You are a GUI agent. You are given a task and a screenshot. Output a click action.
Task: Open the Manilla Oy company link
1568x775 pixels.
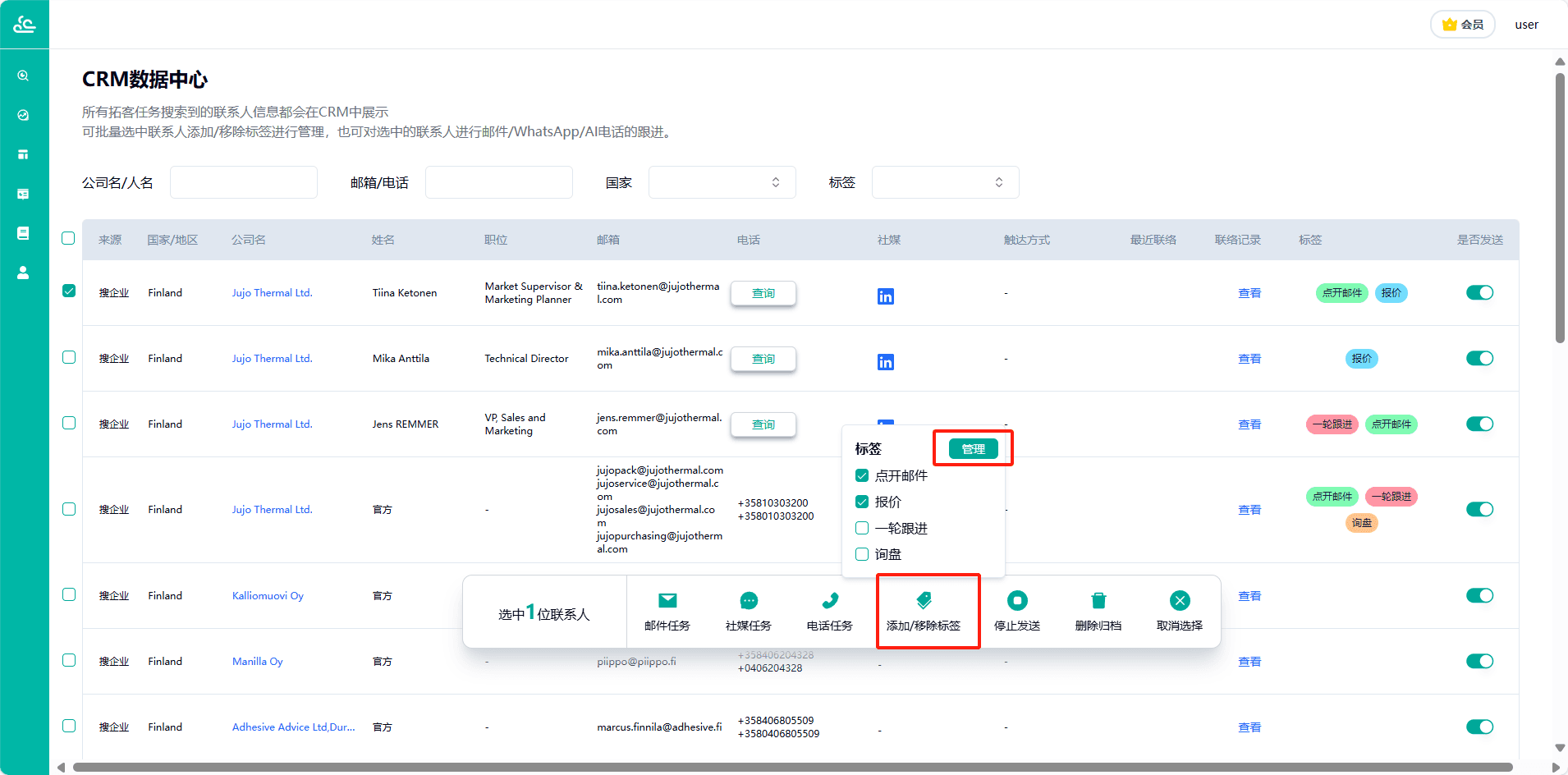coord(257,662)
